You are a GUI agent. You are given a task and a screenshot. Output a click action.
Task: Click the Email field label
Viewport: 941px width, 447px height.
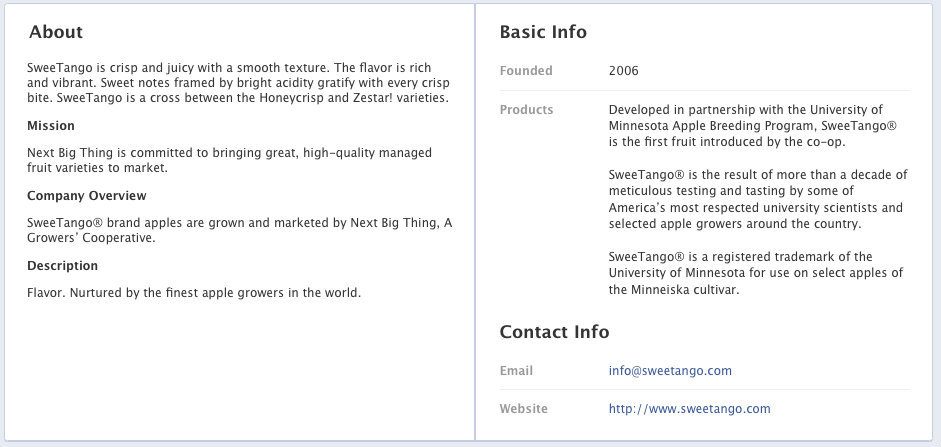(x=516, y=371)
